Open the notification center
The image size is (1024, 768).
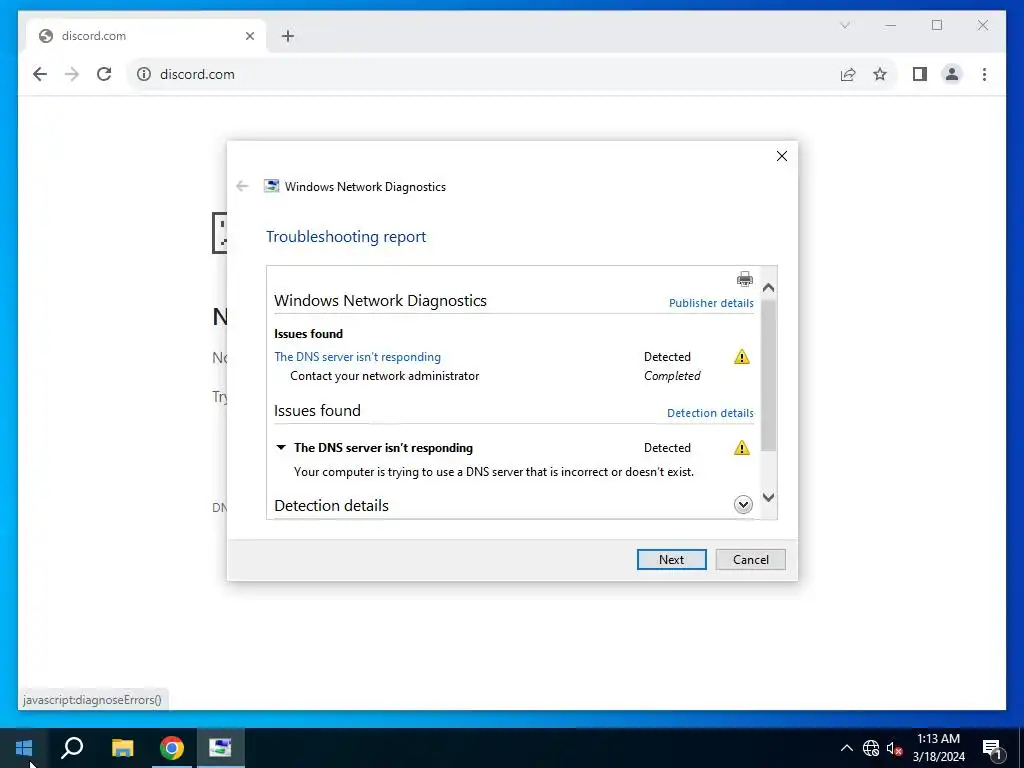[x=992, y=748]
